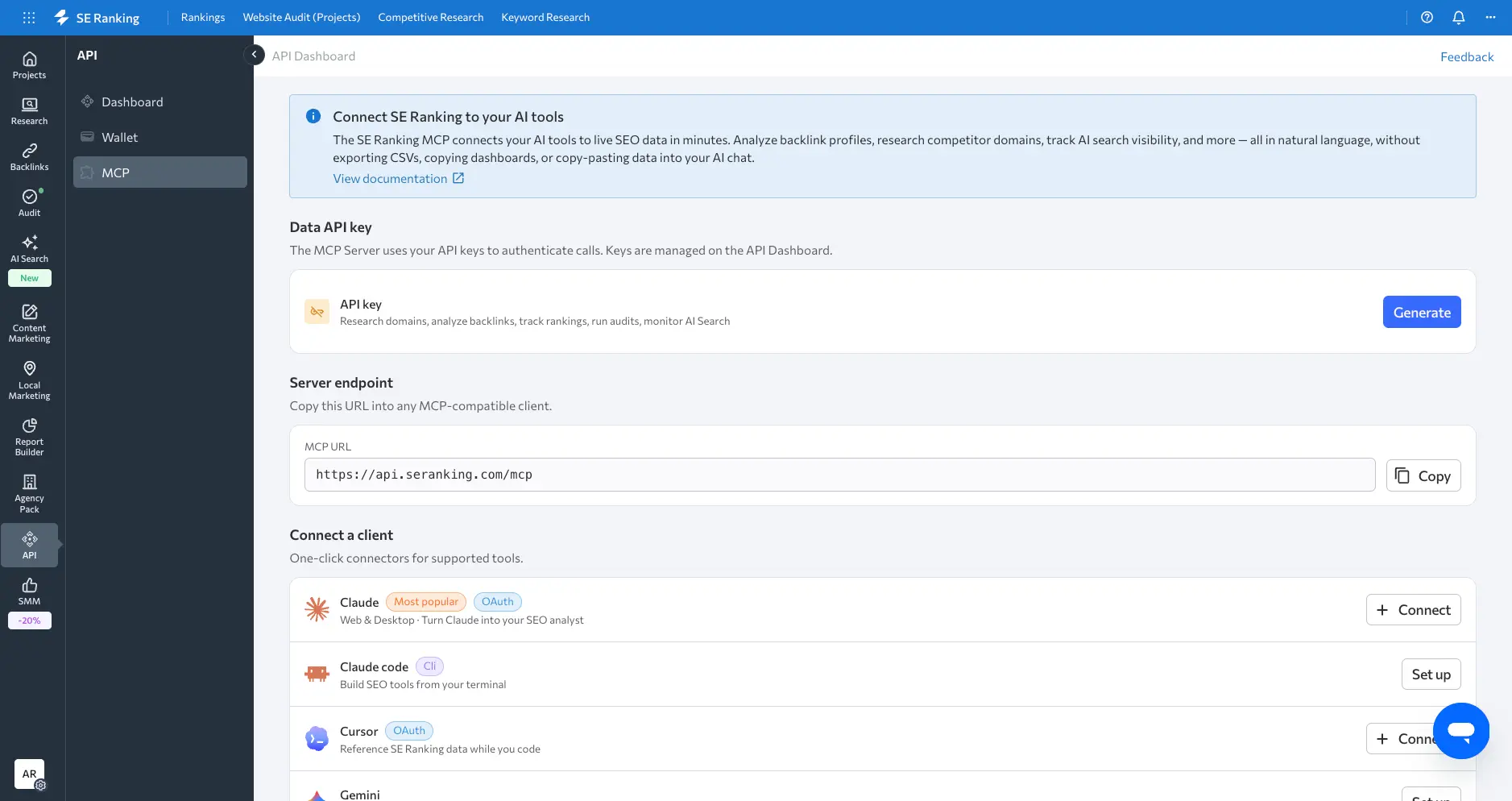Screen dimensions: 1512x801
Task: Go to Projects in the sidebar
Action: coord(29,65)
